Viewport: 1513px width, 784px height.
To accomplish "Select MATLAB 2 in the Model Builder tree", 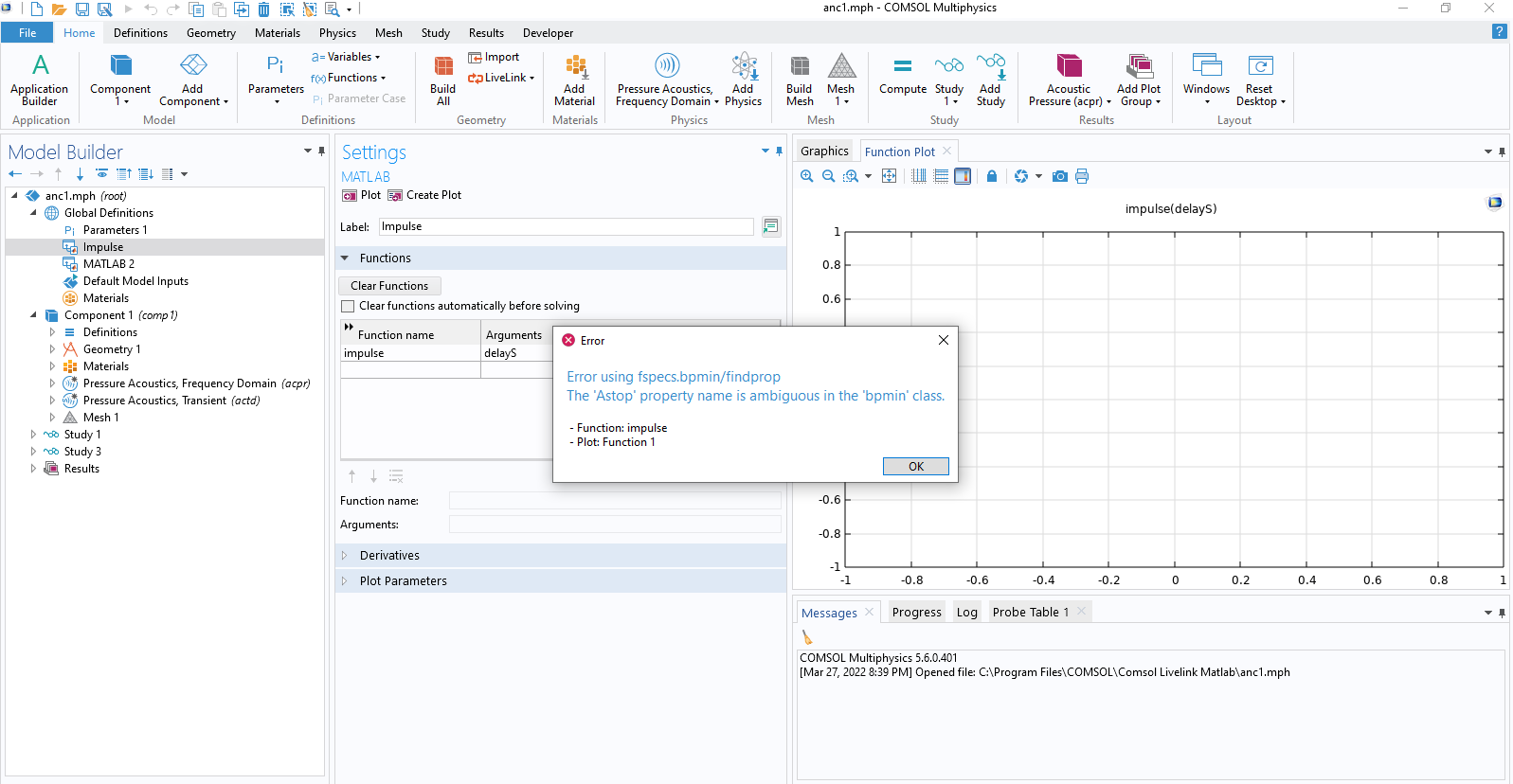I will click(x=108, y=264).
